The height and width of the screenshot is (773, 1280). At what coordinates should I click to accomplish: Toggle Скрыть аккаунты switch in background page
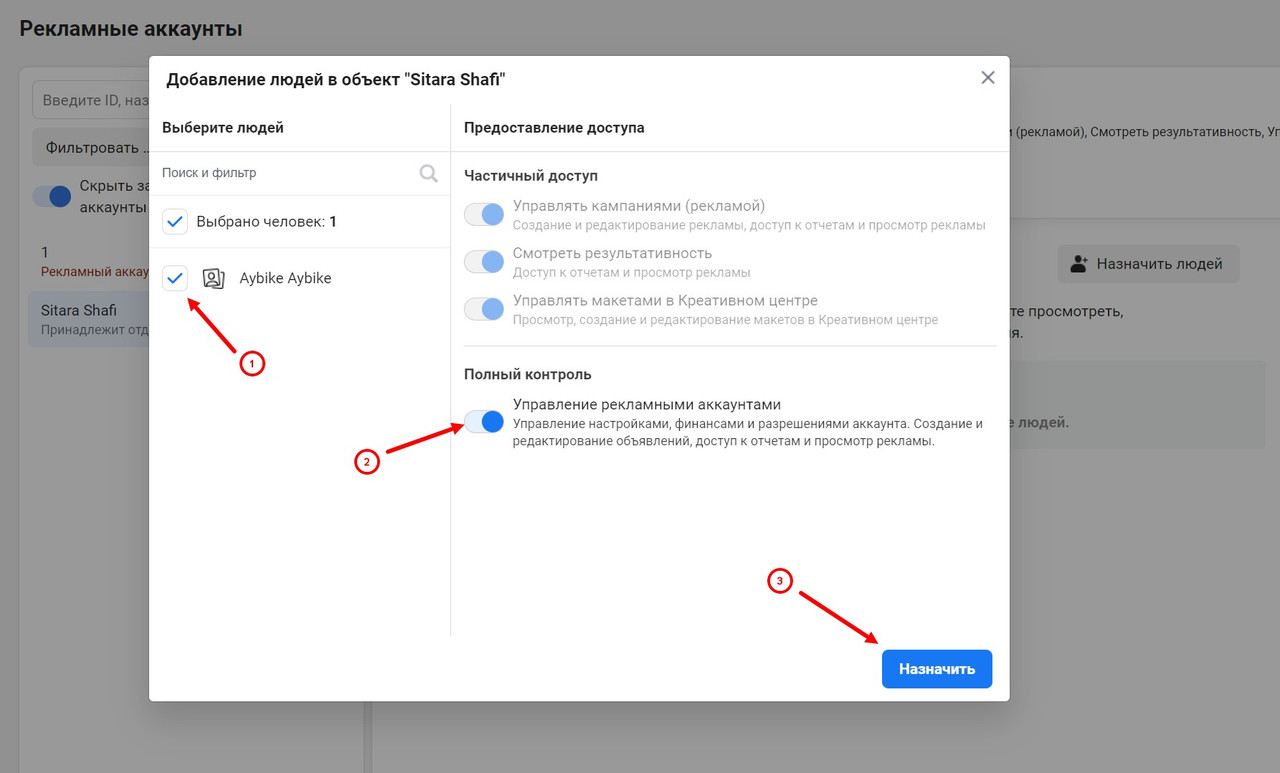coord(52,196)
